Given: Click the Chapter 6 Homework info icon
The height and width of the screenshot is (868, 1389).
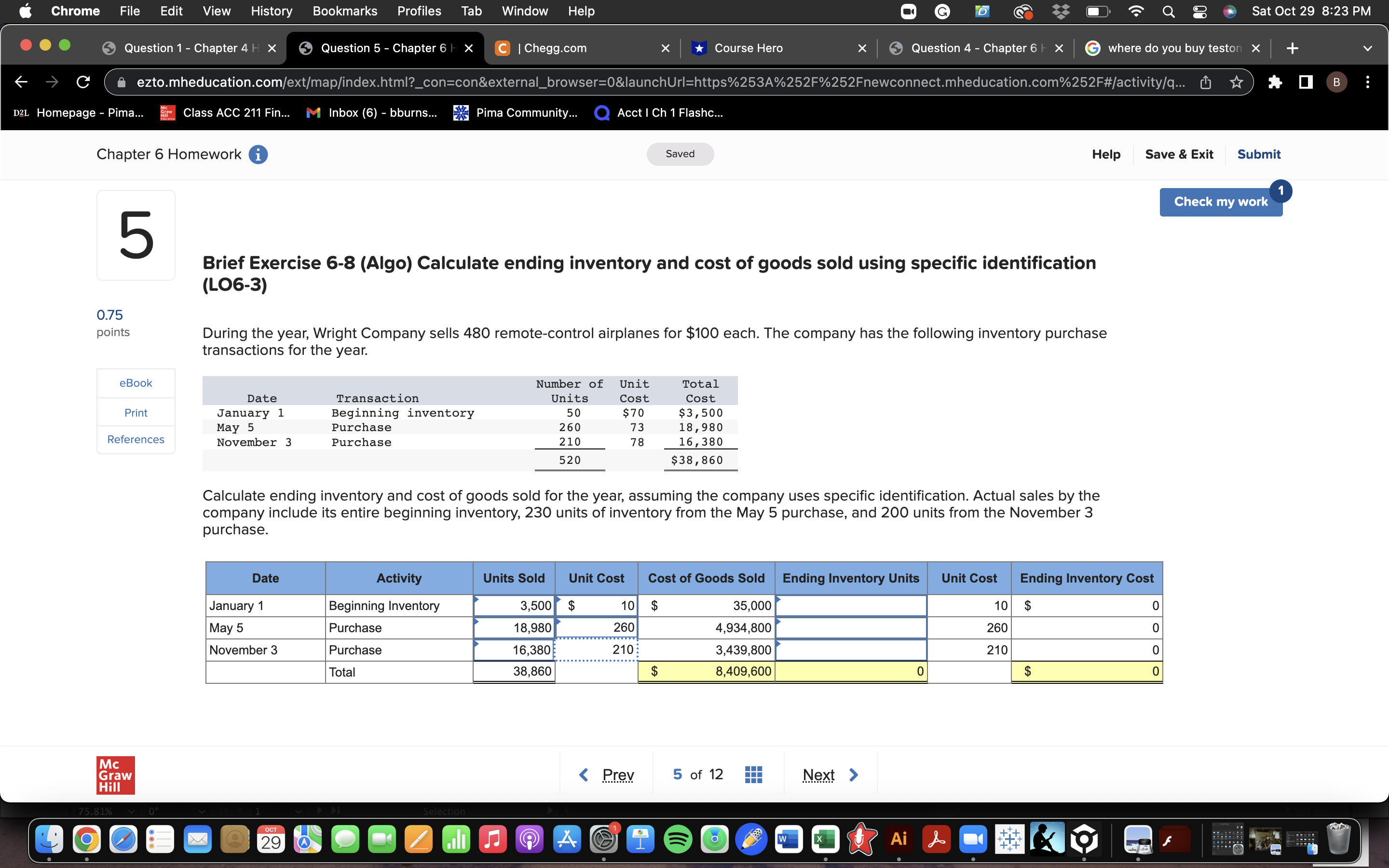Looking at the screenshot, I should (259, 154).
